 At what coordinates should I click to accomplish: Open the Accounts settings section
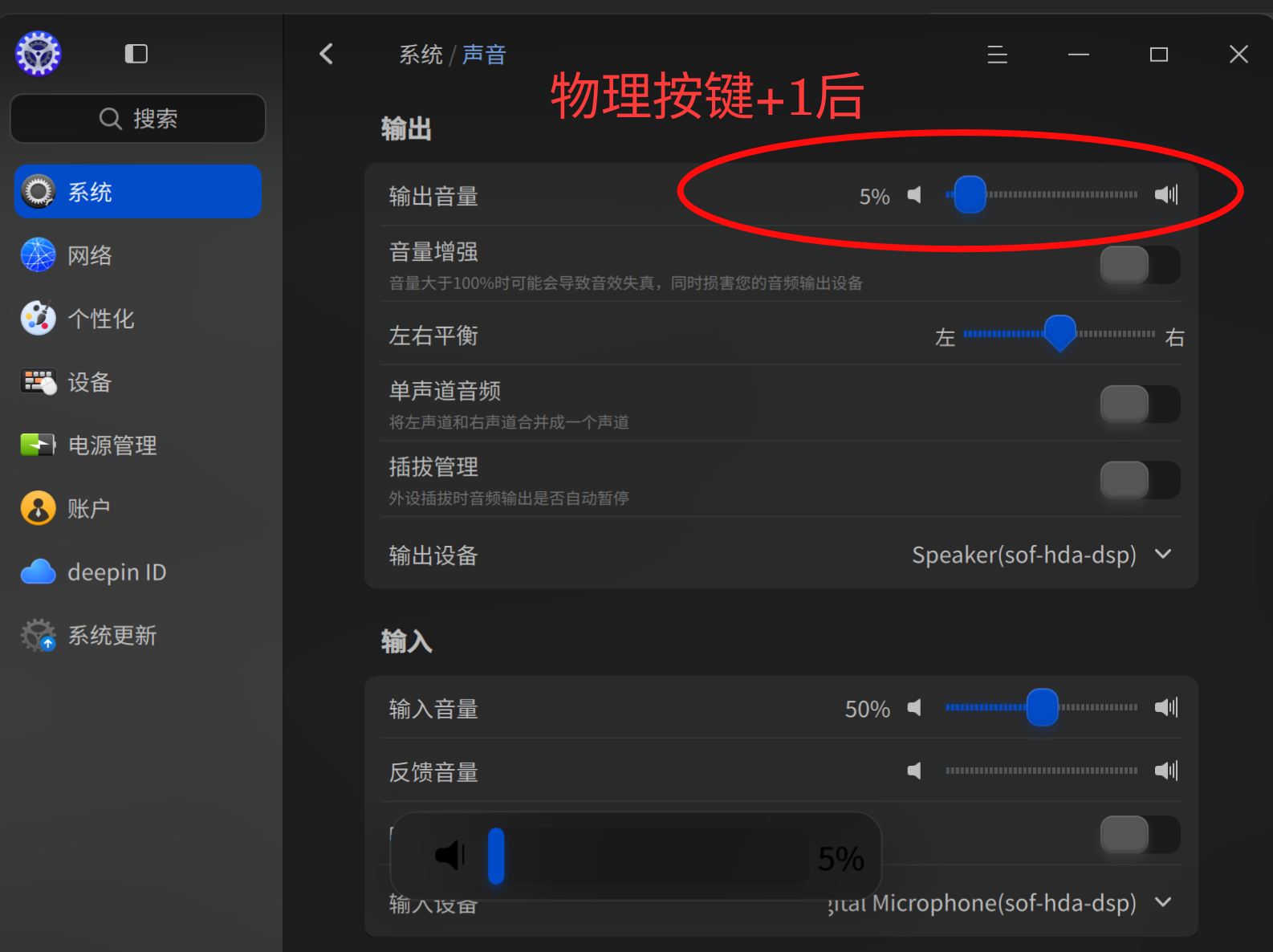pyautogui.click(x=138, y=509)
